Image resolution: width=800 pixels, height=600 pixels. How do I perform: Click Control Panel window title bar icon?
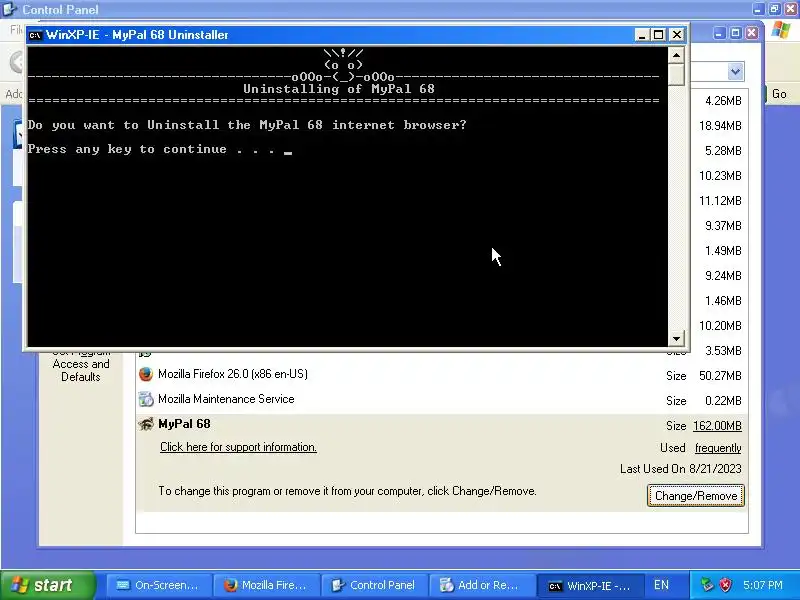point(10,9)
